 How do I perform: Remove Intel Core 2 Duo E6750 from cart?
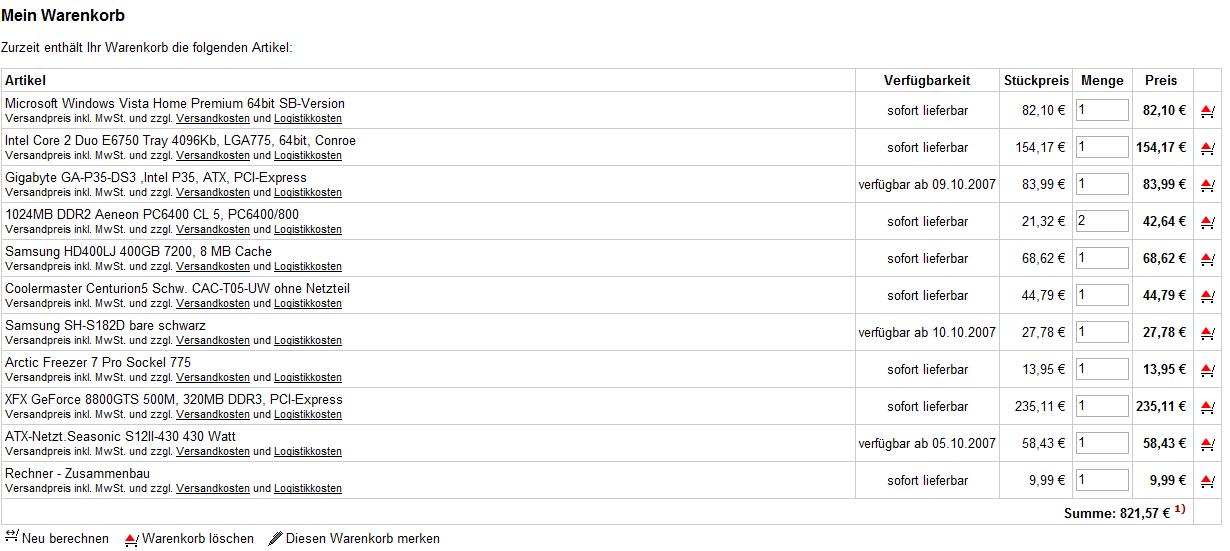pos(1207,148)
